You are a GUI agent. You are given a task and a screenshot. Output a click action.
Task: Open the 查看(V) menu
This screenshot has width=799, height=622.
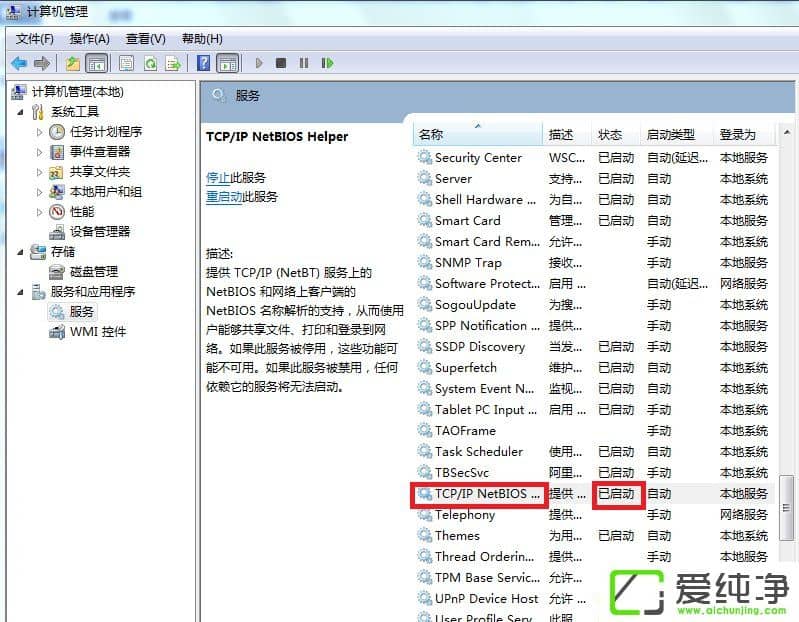[x=146, y=38]
